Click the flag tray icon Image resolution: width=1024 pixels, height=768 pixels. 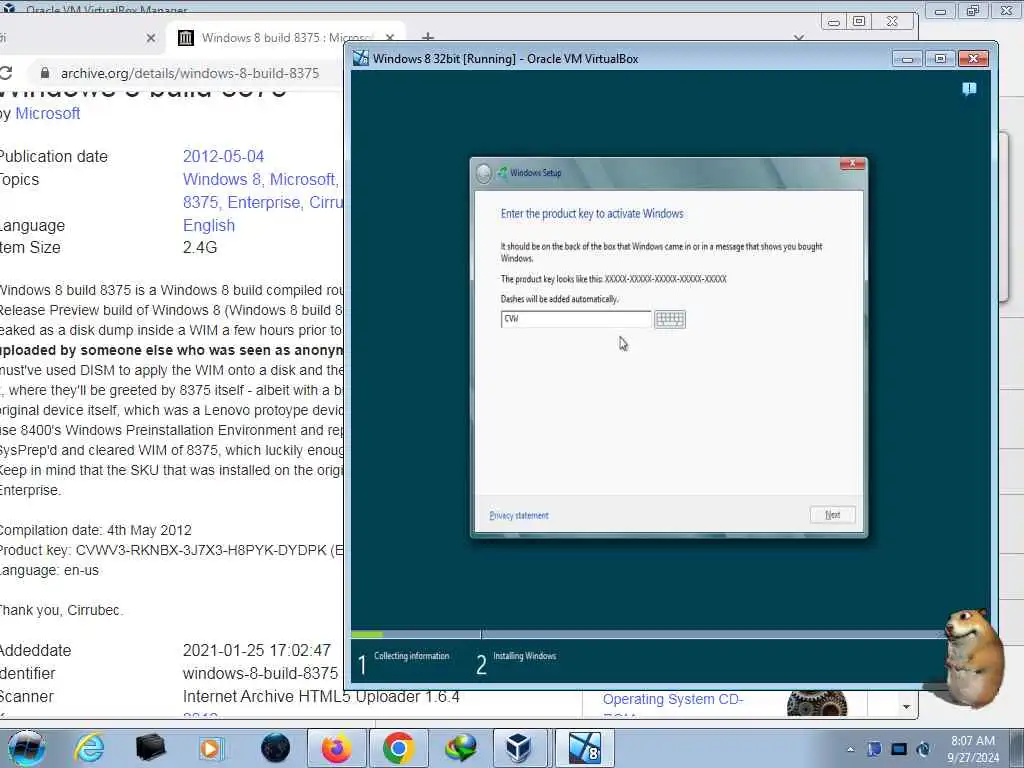(x=874, y=749)
